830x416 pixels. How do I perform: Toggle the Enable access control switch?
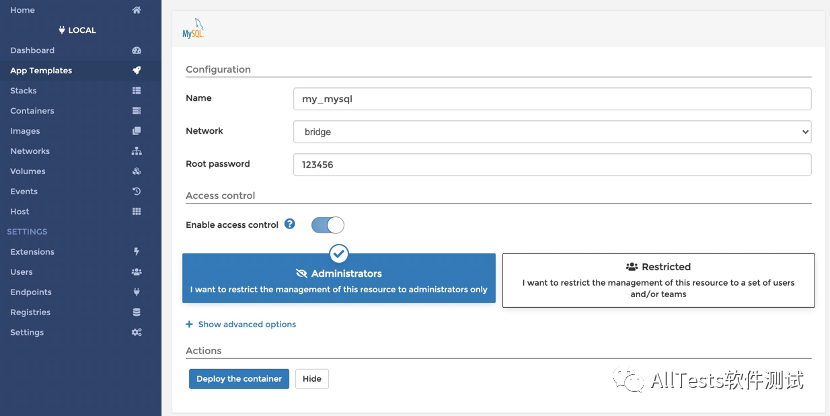[x=328, y=225]
